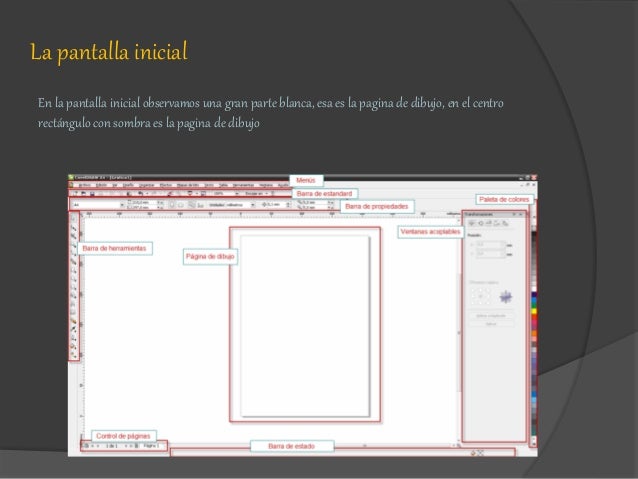Click the Landscape orientation button in the property bar
The width and height of the screenshot is (638, 479).
click(x=181, y=205)
